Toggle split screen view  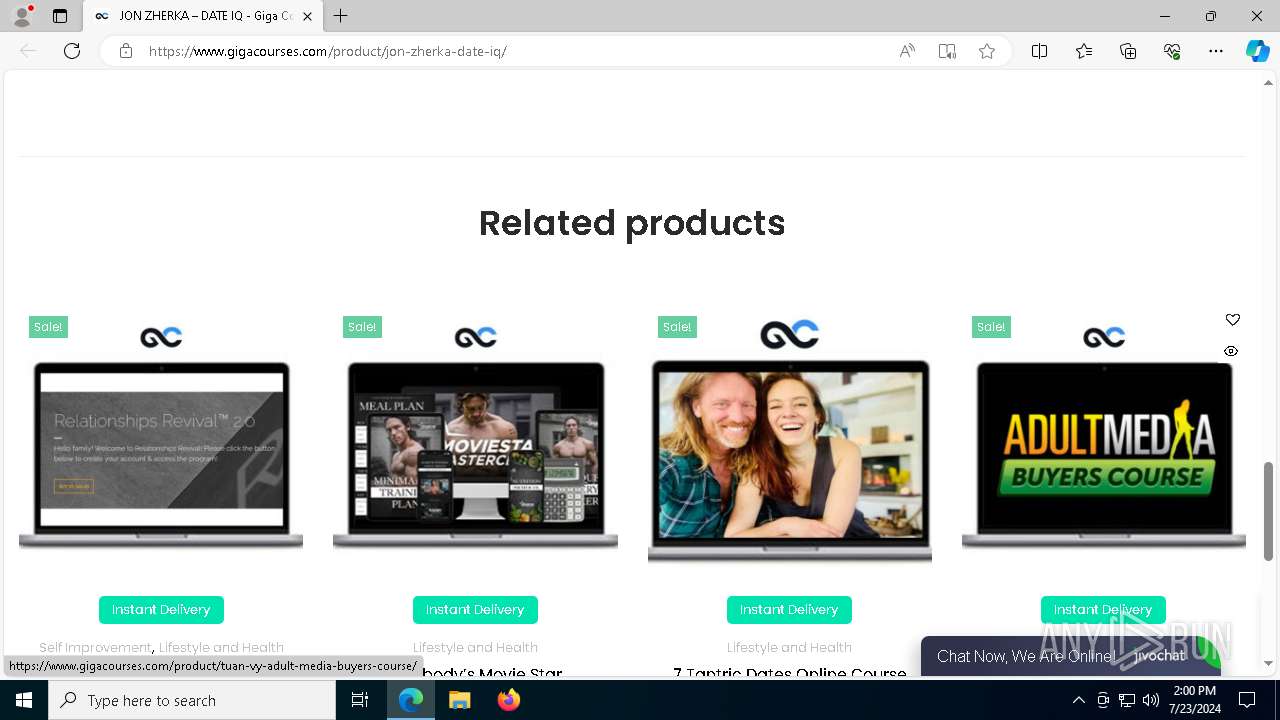tap(1039, 51)
